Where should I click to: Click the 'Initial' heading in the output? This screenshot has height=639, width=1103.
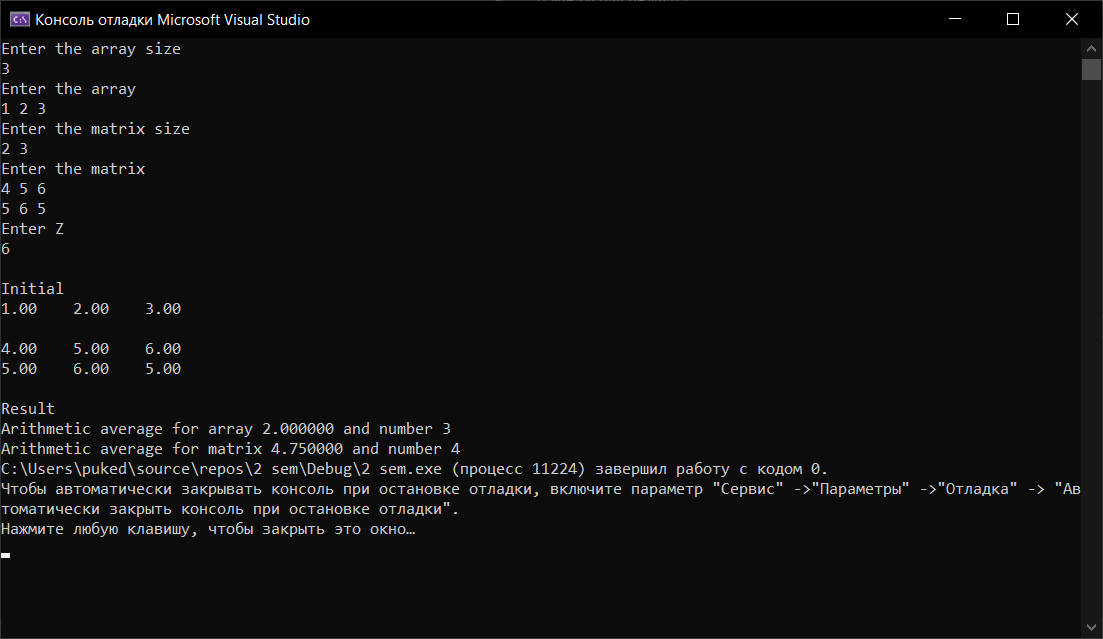coord(33,289)
